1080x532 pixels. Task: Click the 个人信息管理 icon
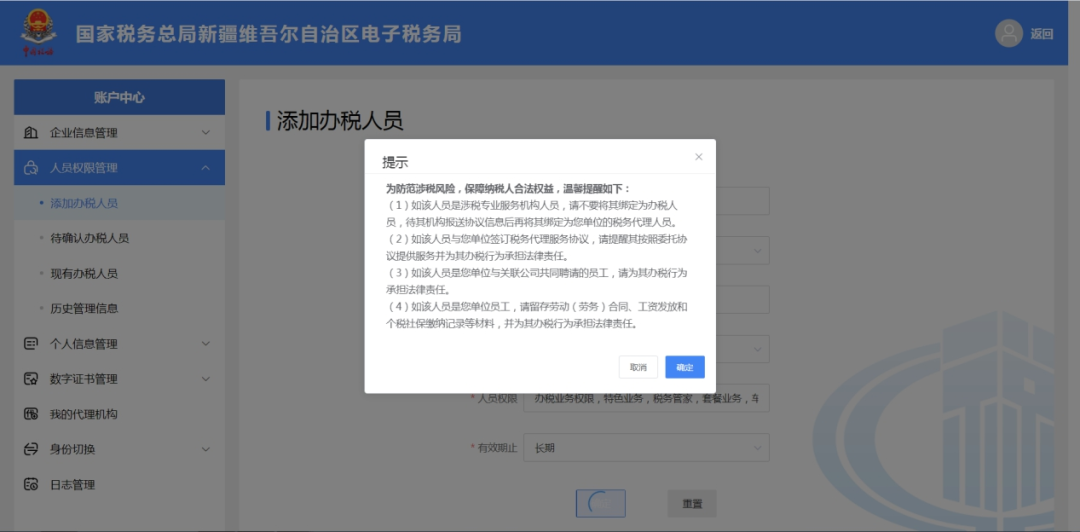tap(31, 343)
